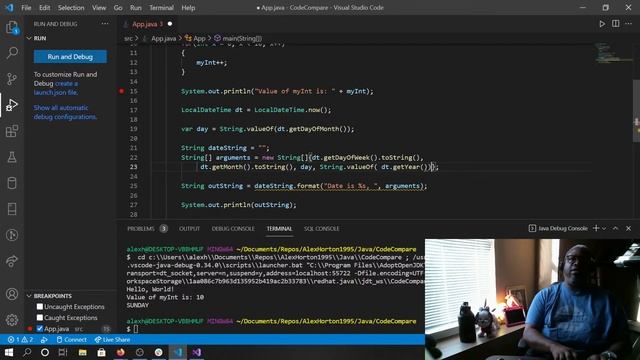Disable the App.java breakpoint checkbox
The image size is (640, 360).
point(40,329)
